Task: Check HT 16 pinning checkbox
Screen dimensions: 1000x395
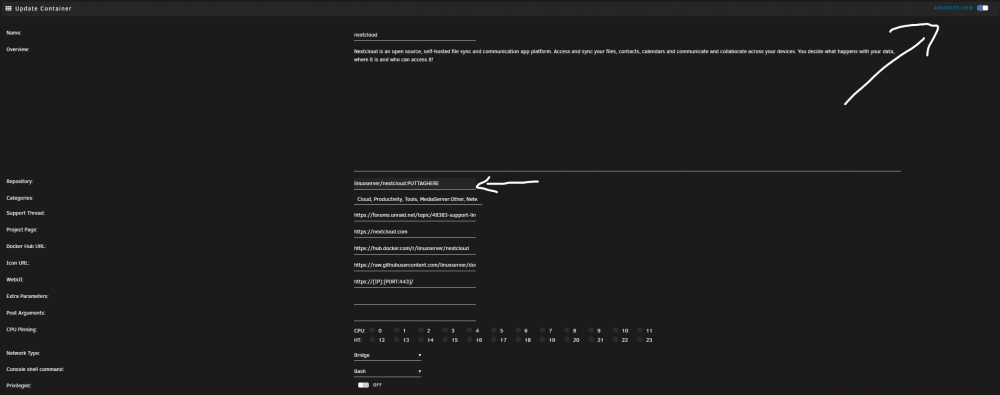Action: pyautogui.click(x=469, y=340)
